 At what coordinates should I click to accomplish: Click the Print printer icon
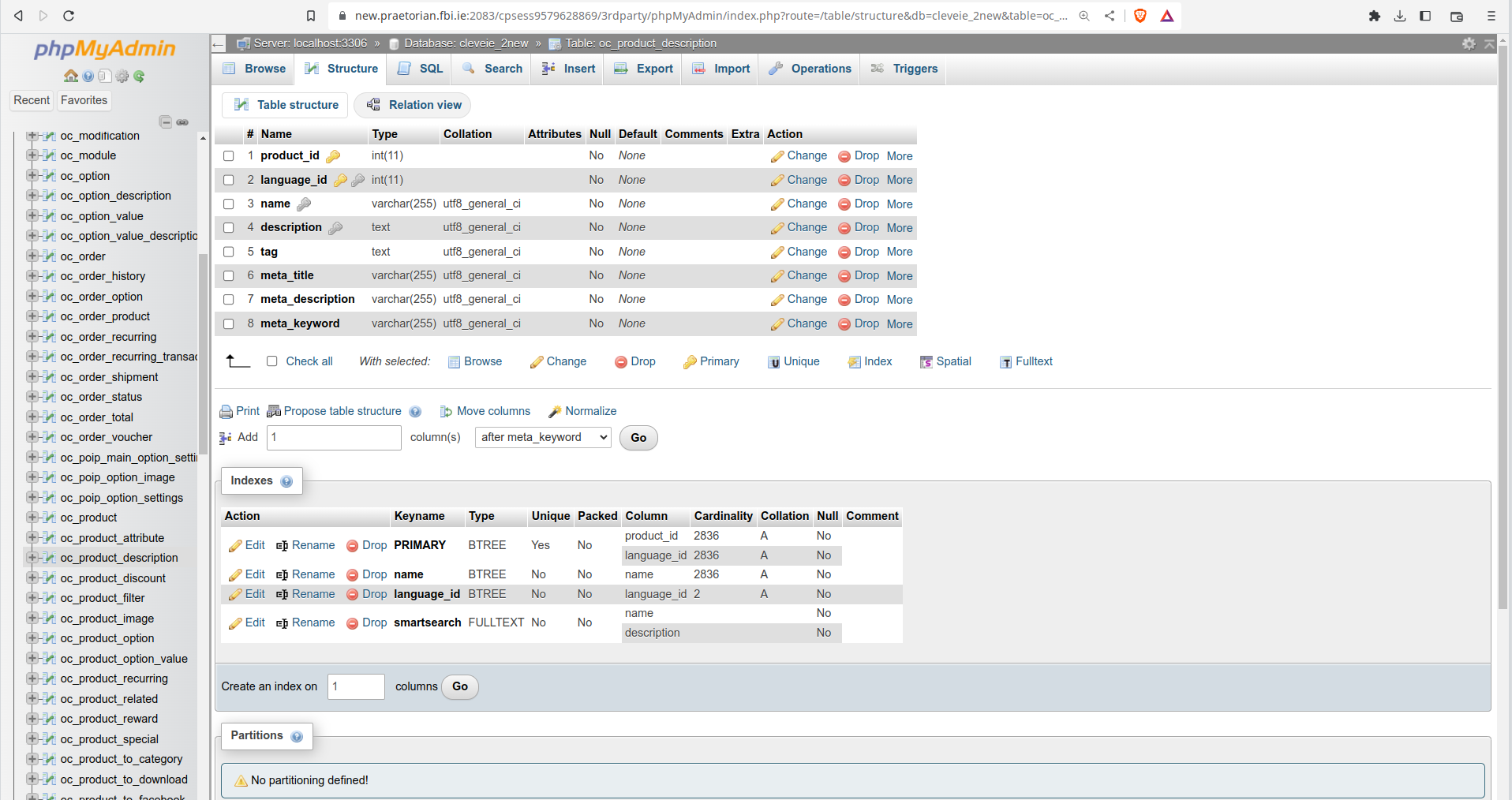[226, 412]
